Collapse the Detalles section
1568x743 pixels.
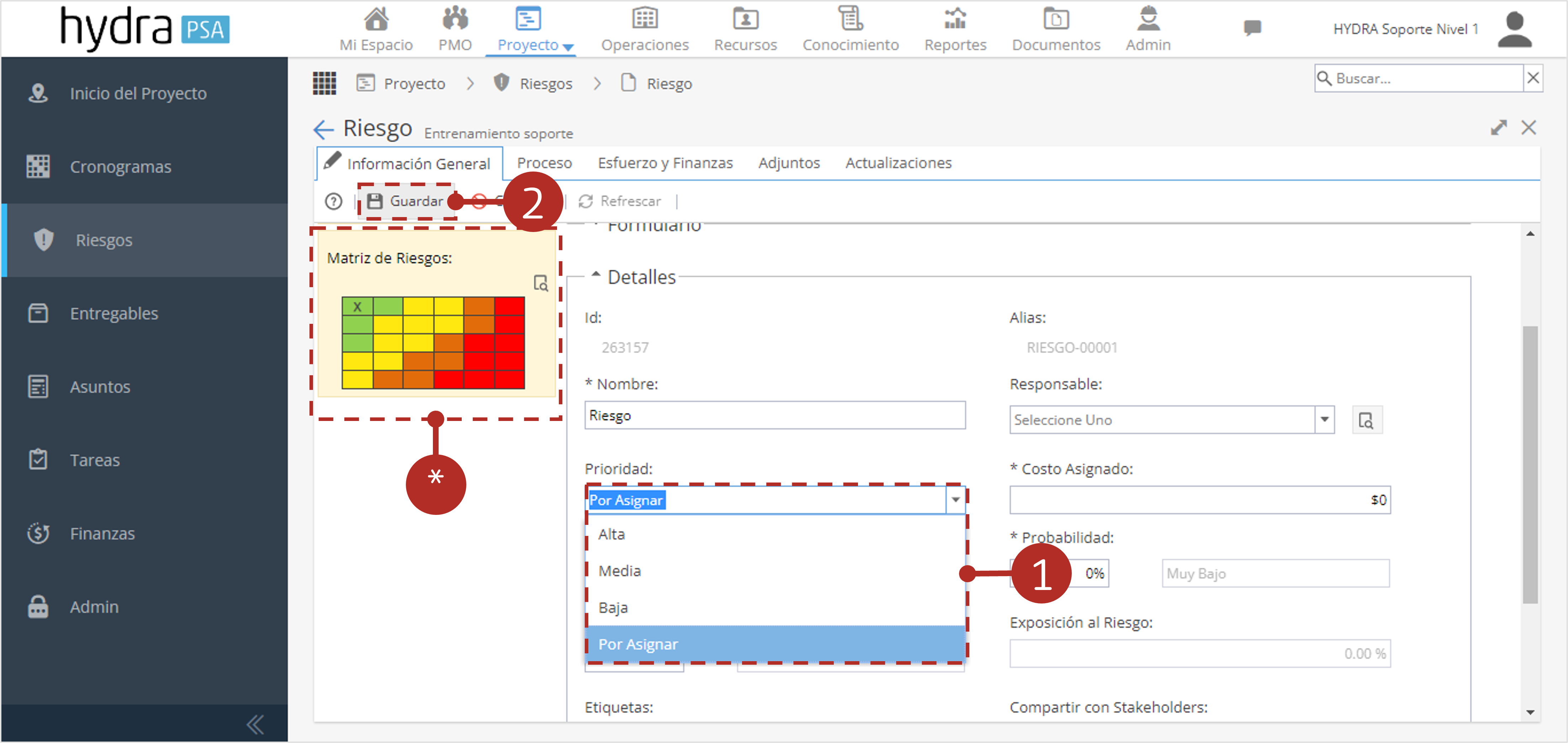coord(596,275)
